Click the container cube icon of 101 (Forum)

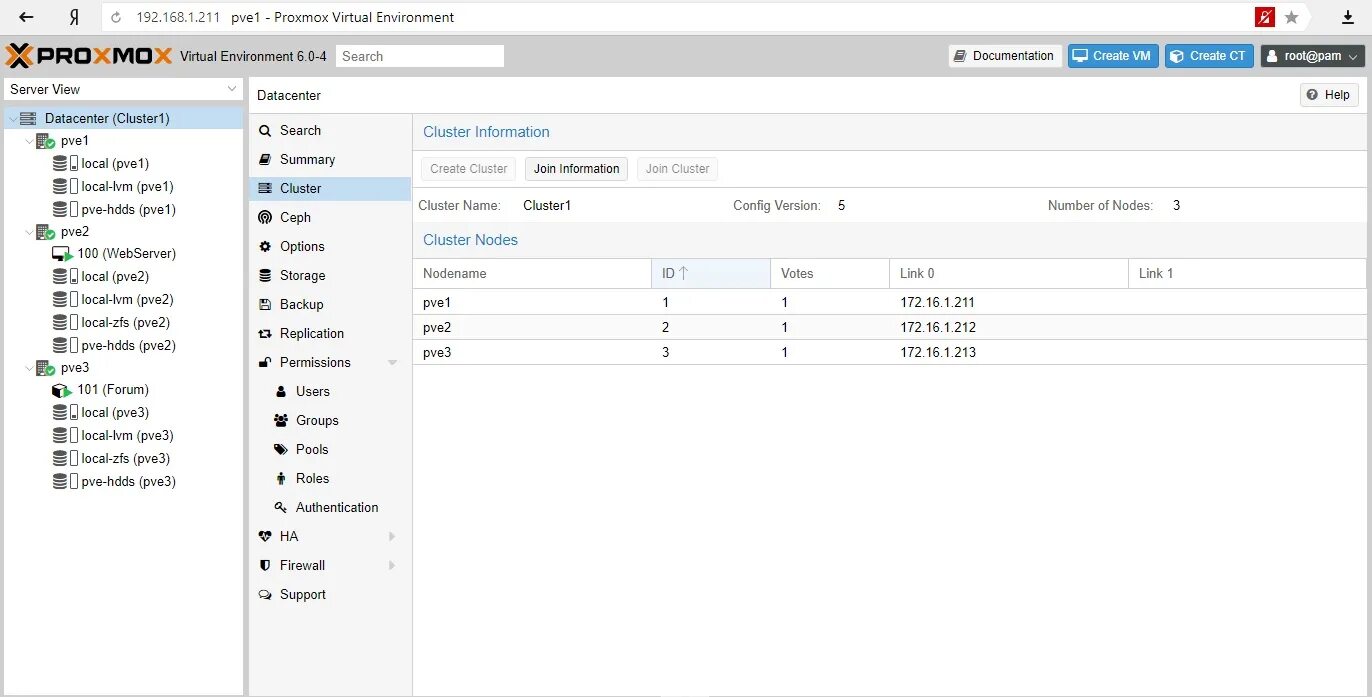click(62, 390)
